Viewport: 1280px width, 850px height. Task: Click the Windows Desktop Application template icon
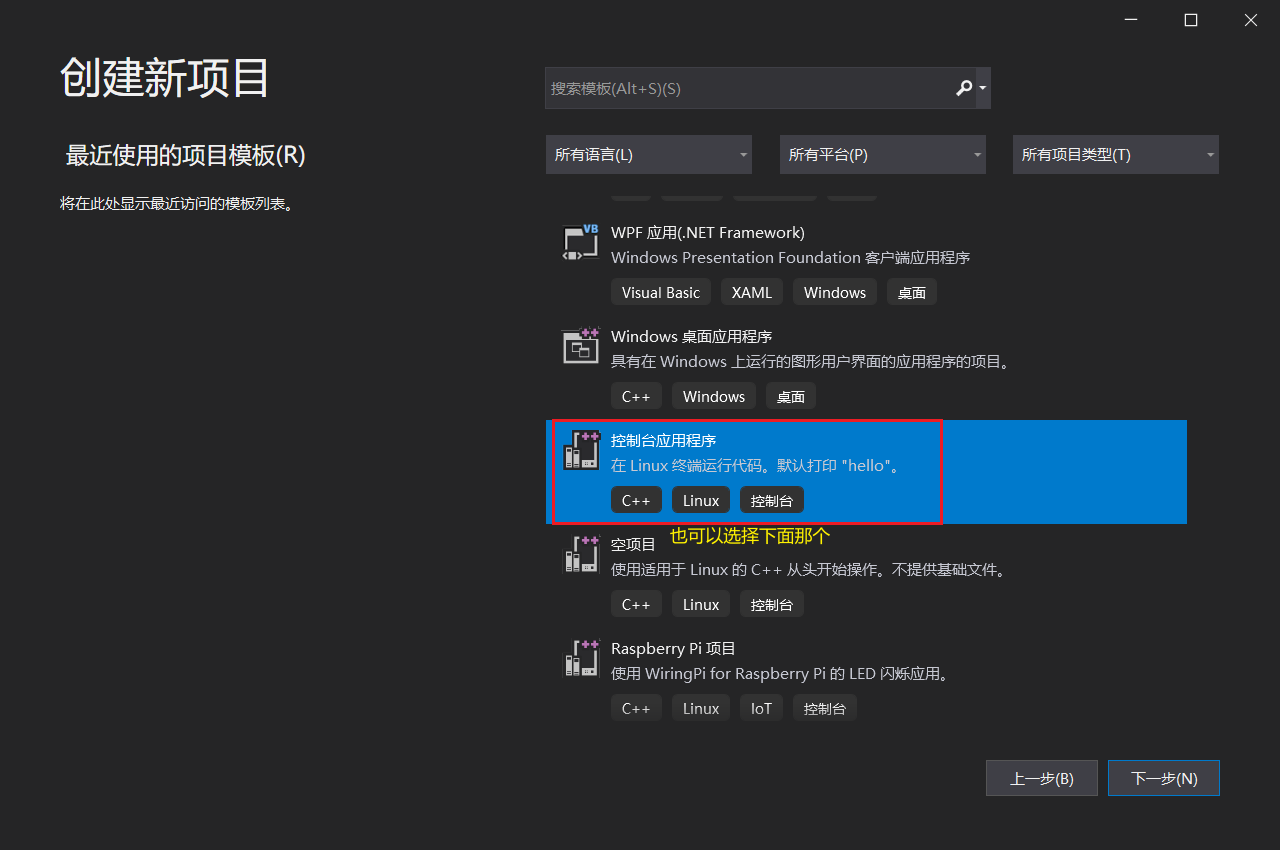point(581,345)
